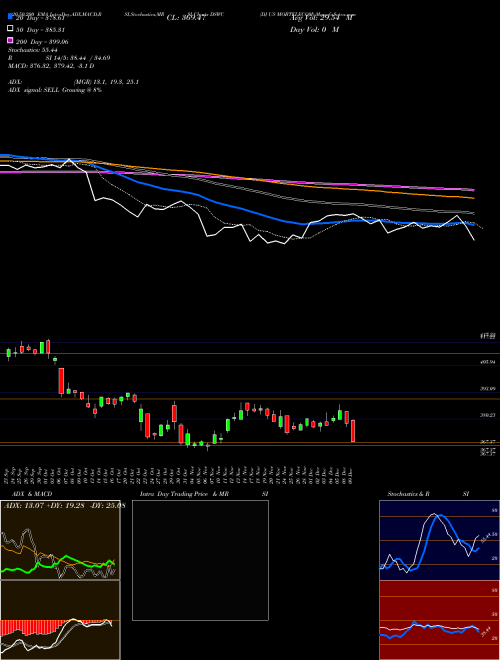Viewport: 500px width, 660px height.
Task: Click the 380.23 price axis label
Action: (488, 415)
